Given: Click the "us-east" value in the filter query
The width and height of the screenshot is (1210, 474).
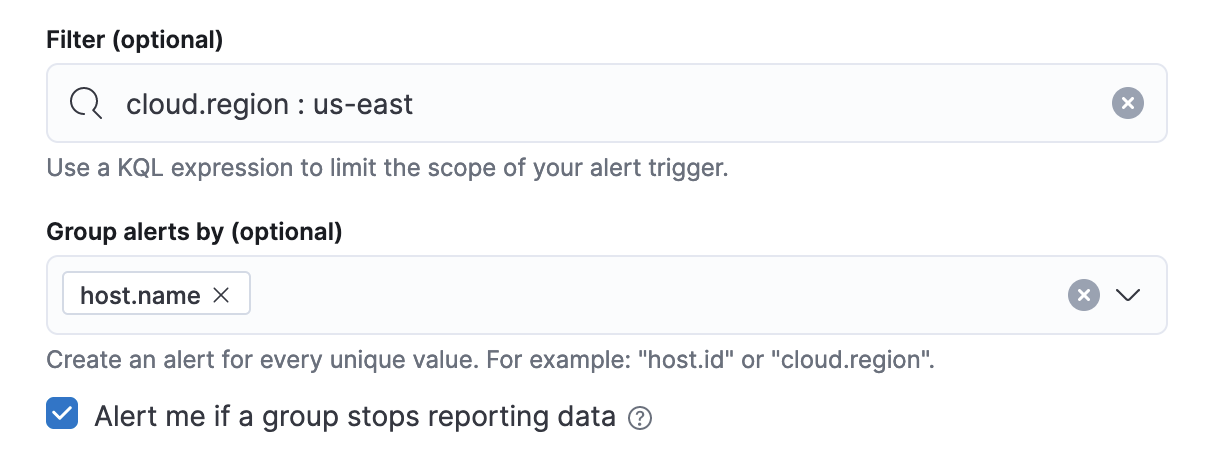Looking at the screenshot, I should 363,103.
